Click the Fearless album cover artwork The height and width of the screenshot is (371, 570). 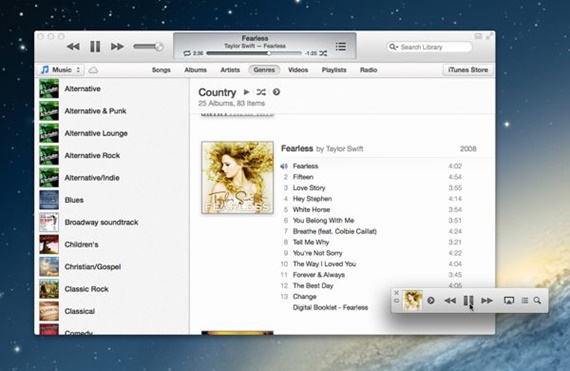click(237, 177)
